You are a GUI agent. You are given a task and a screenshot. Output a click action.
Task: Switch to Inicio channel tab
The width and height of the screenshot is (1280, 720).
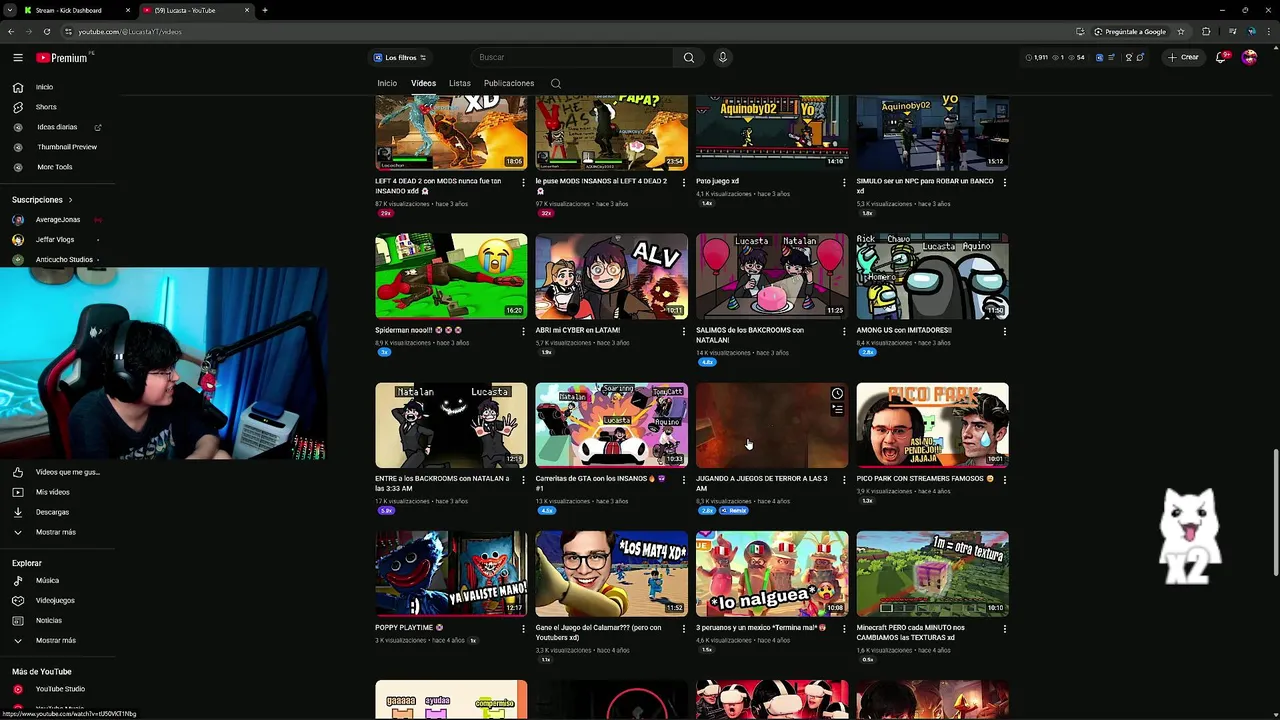pyautogui.click(x=387, y=83)
